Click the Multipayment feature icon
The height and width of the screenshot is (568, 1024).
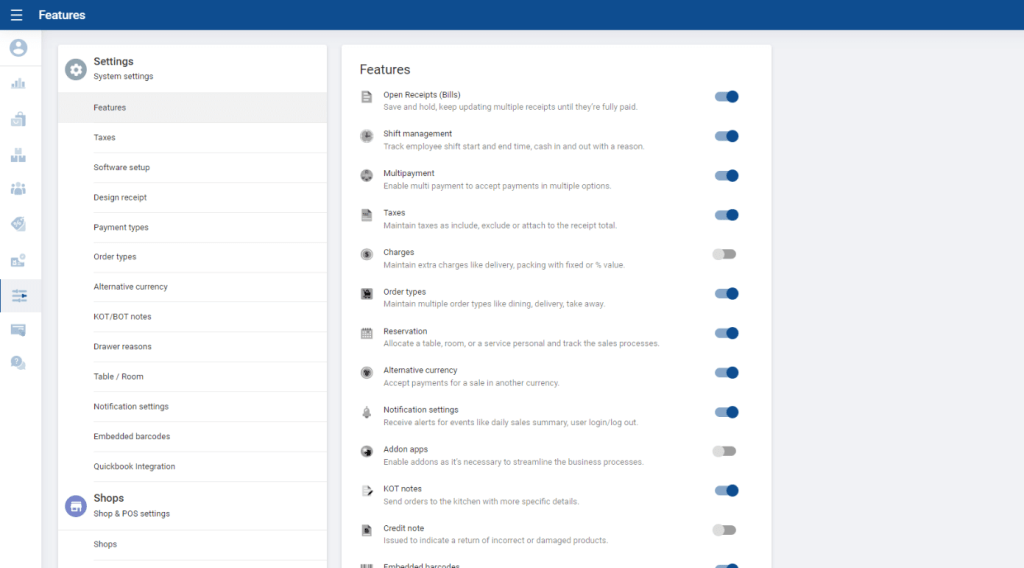[366, 176]
